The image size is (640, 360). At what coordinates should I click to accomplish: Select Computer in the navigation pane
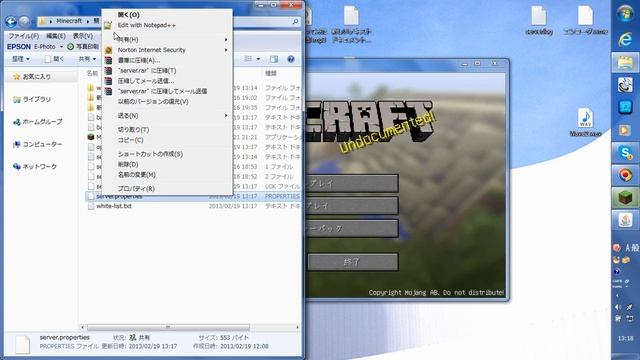38,144
